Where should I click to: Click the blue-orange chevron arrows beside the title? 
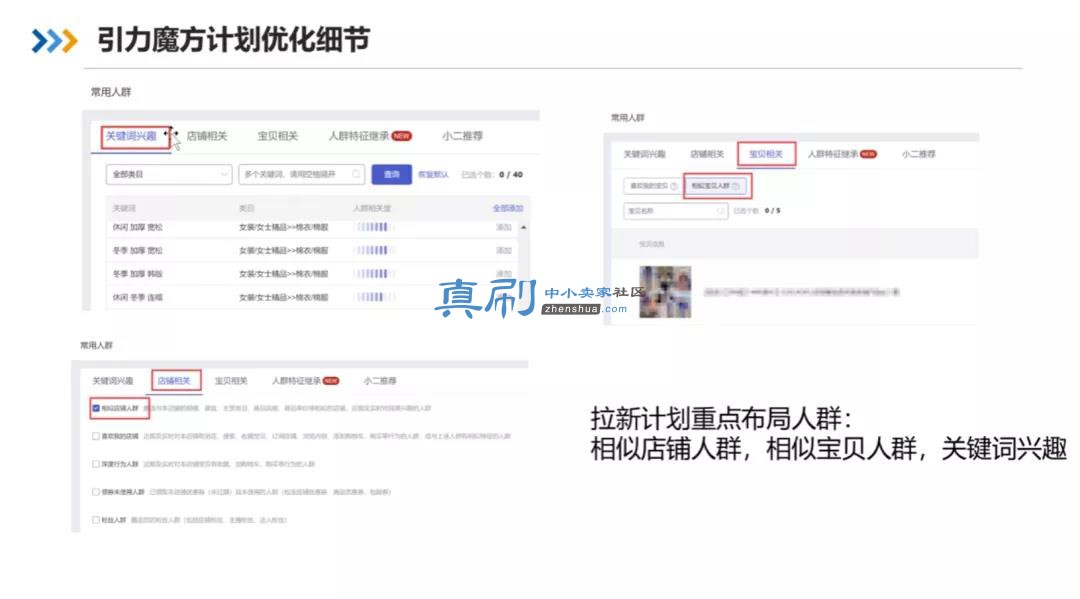pos(54,41)
